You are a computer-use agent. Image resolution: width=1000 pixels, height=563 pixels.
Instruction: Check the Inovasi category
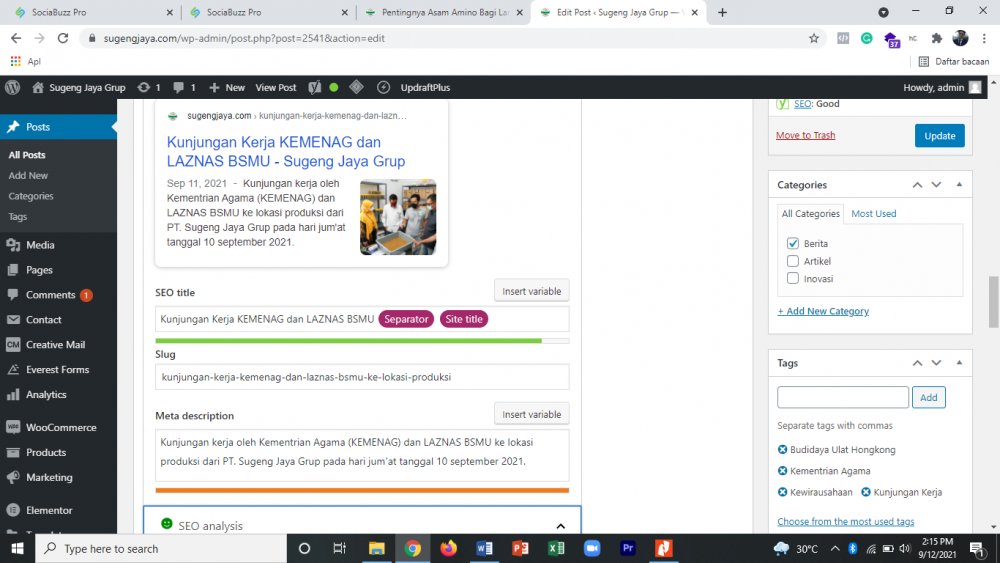[x=793, y=278]
